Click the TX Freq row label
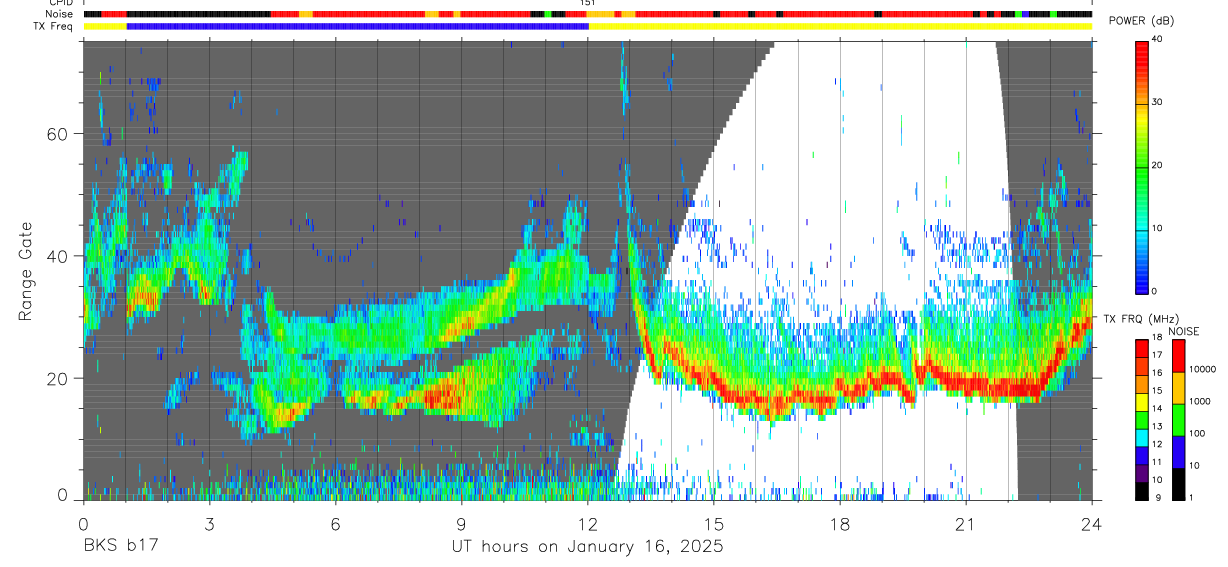Image resolution: width=1228 pixels, height=567 pixels. (54, 25)
